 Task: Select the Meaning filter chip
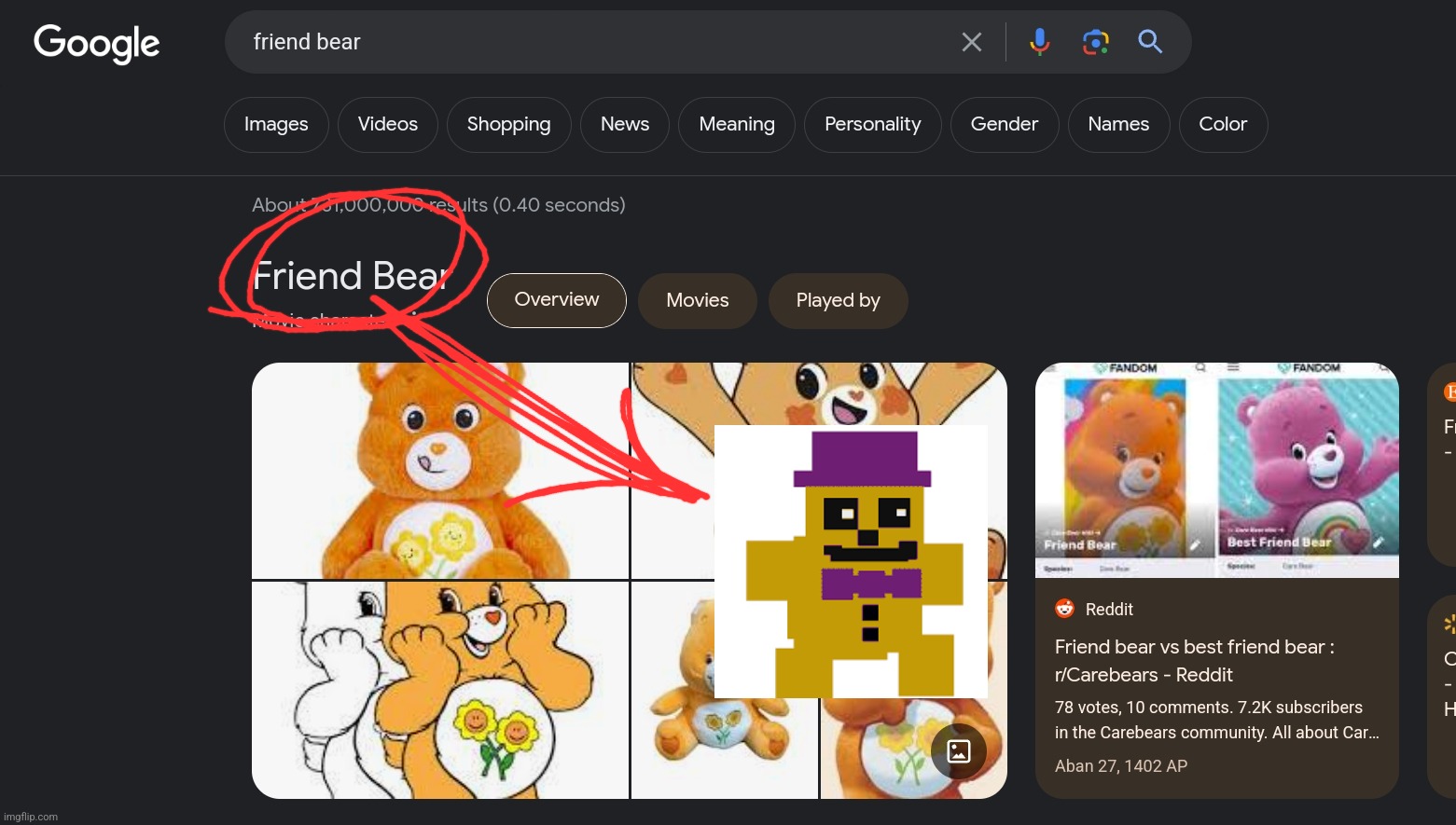pos(737,124)
